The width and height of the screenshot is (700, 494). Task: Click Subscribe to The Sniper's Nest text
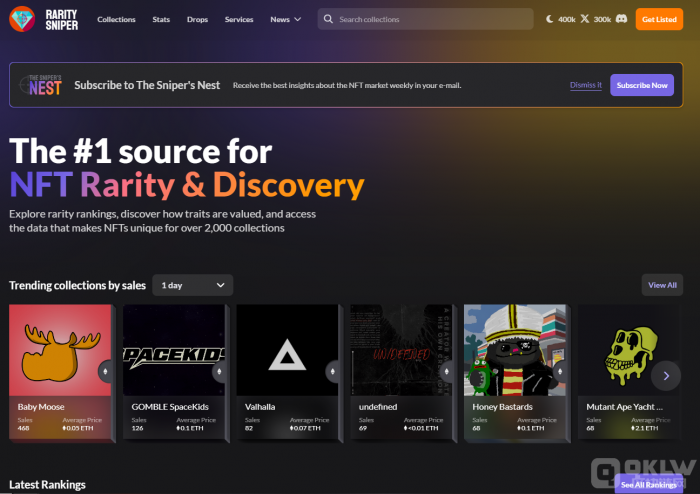tap(147, 85)
